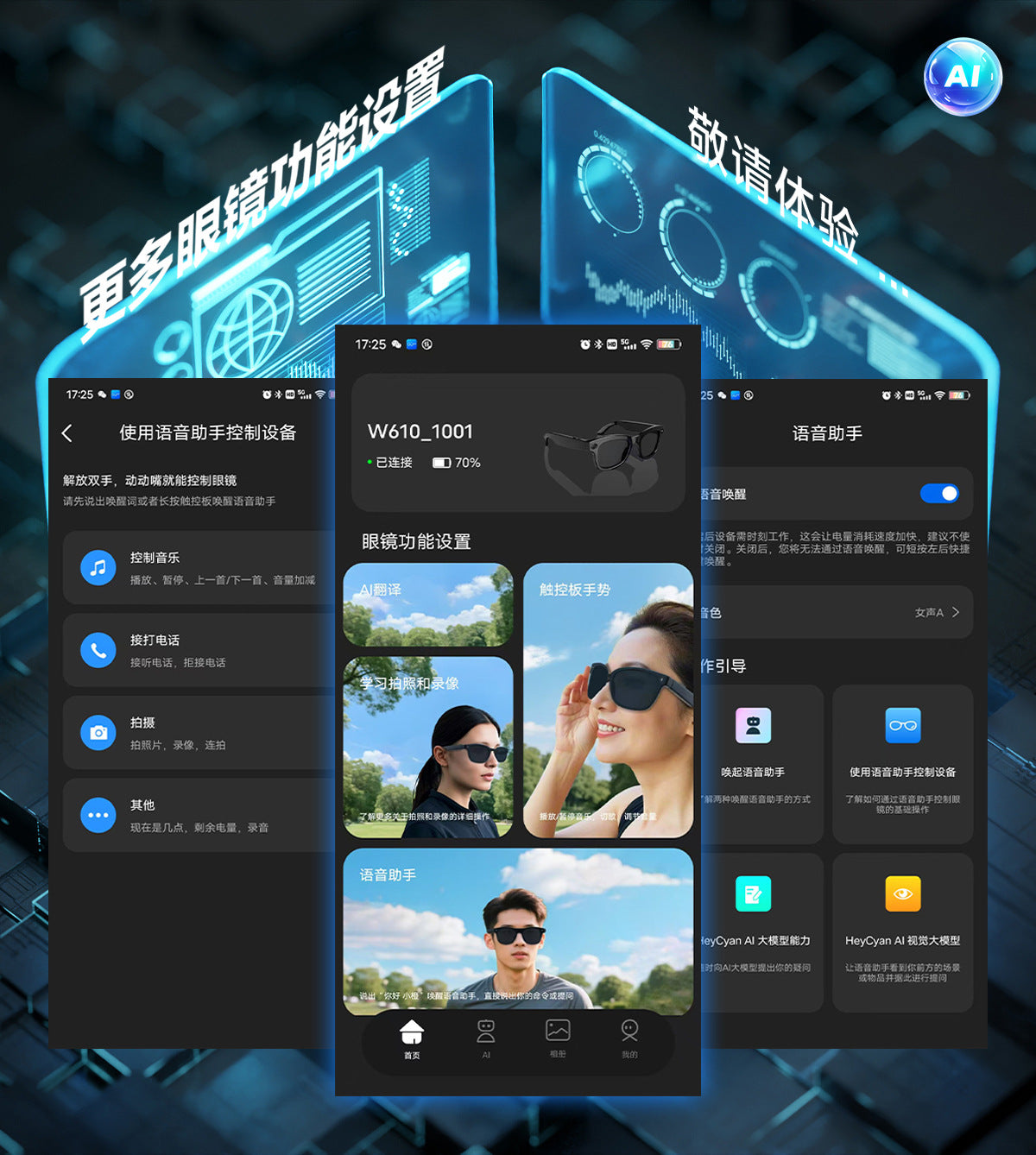
Task: Click the HeyCyan AI 视觉大模型 eye icon
Action: click(x=903, y=893)
